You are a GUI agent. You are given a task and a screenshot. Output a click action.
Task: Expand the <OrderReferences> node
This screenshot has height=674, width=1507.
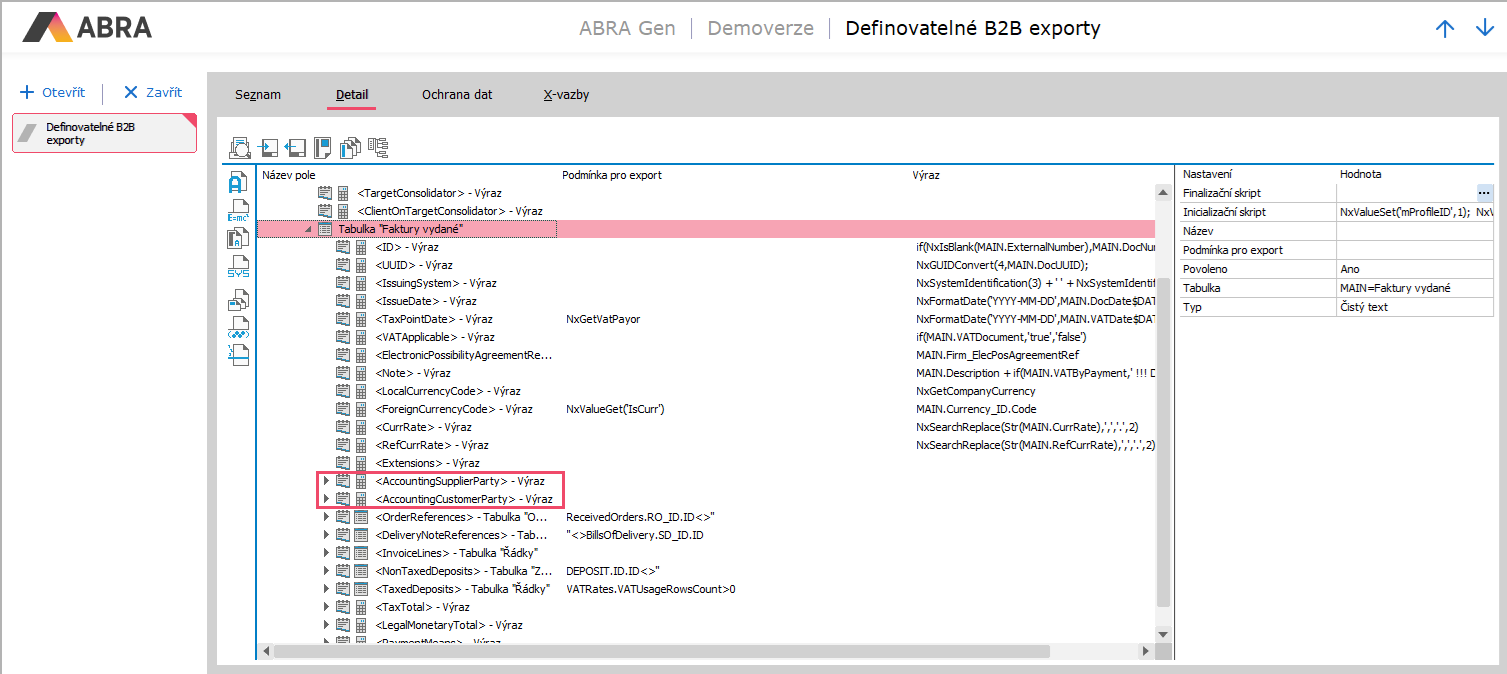click(x=326, y=517)
